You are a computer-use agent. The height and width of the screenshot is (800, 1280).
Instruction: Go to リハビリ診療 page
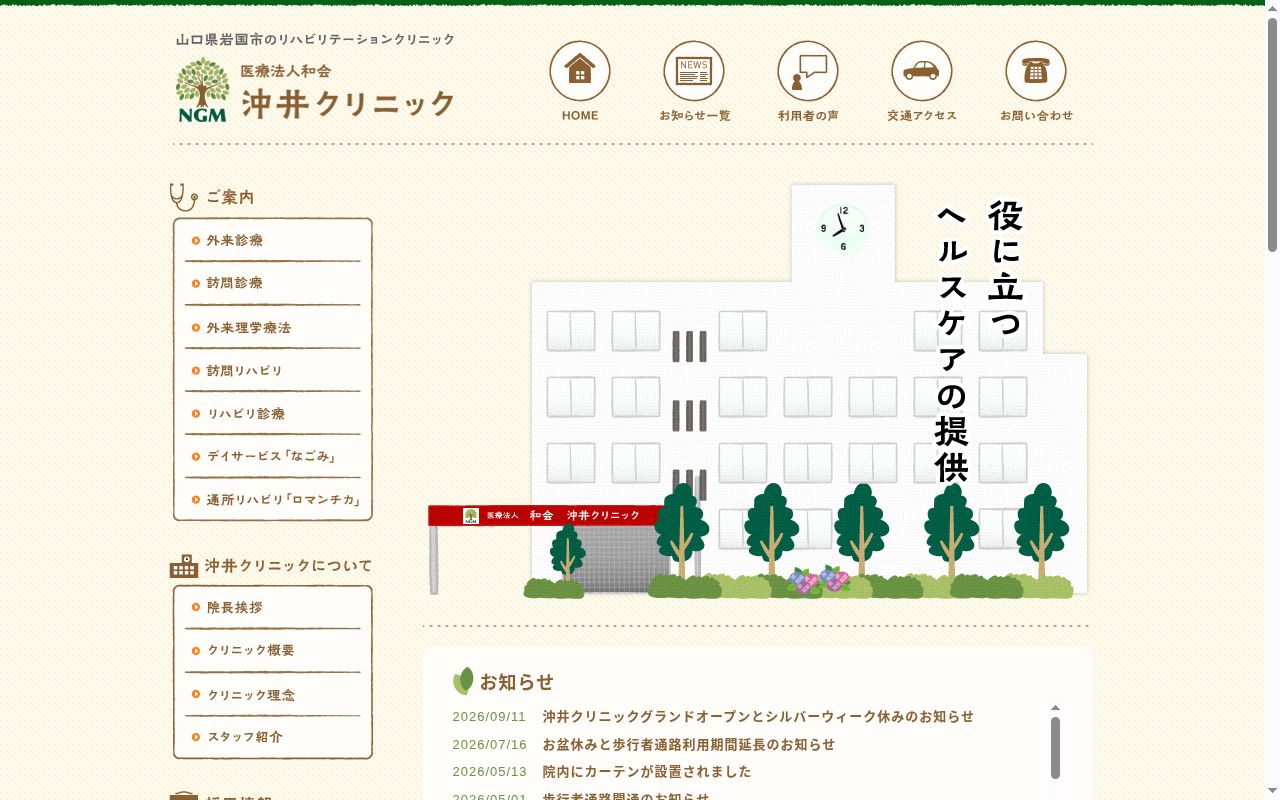tap(272, 414)
